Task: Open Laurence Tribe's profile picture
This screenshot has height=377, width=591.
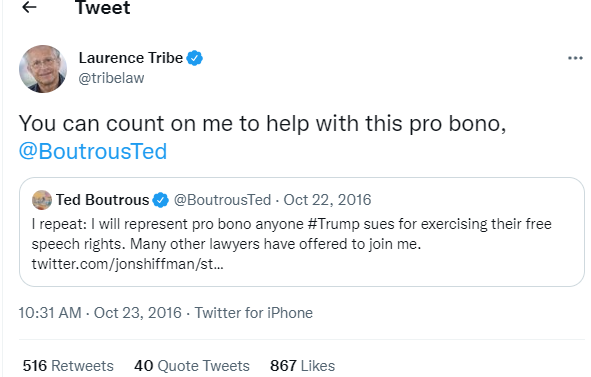Action: point(43,69)
